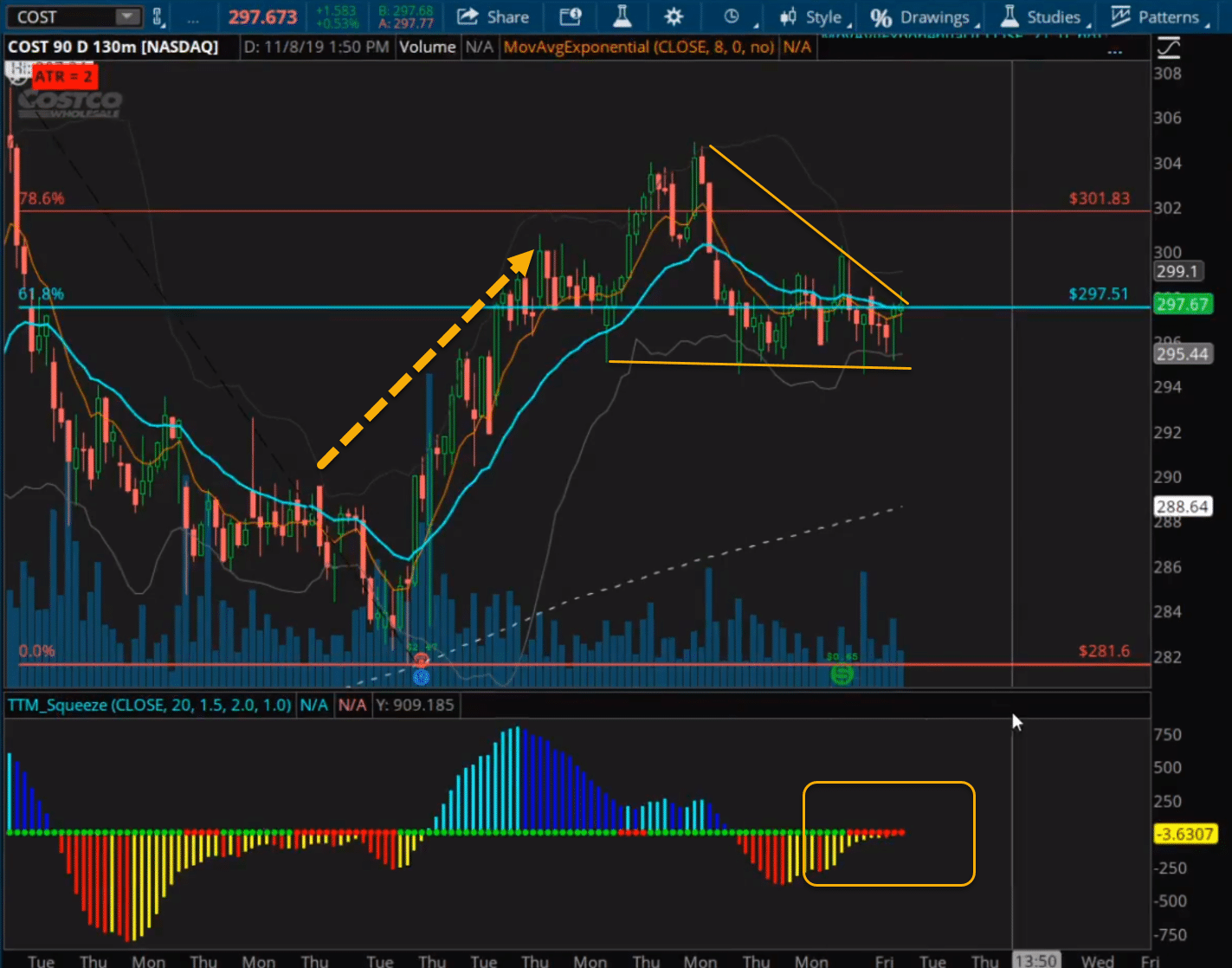Open the Edit Studies flask icon
The height and width of the screenshot is (968, 1232).
(x=622, y=16)
